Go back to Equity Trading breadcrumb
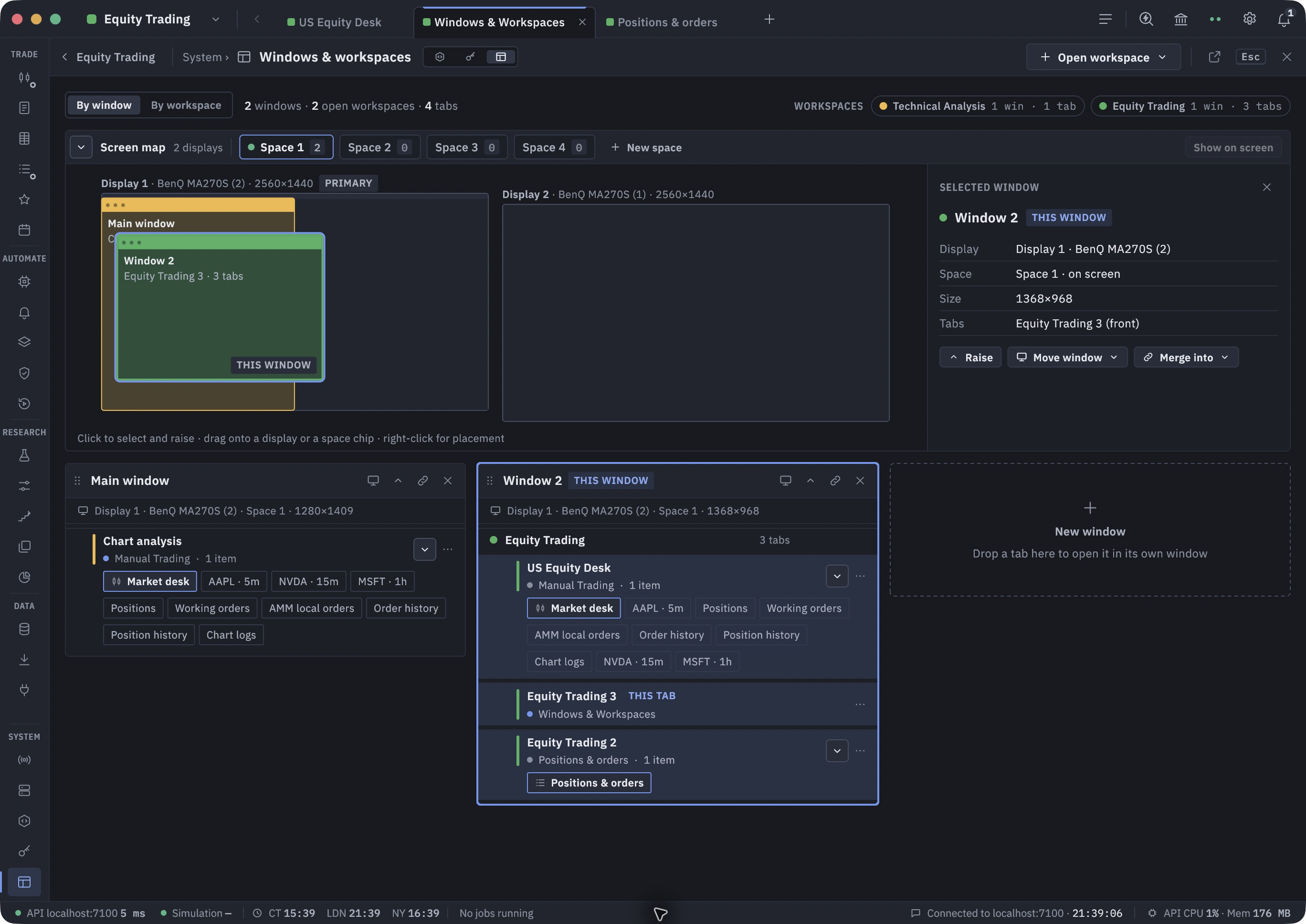This screenshot has height=924, width=1306. point(109,57)
